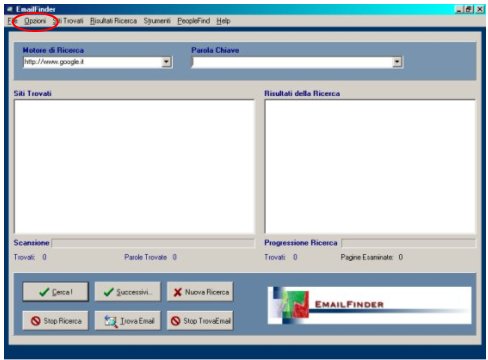Viewport: 488px width, 360px height.
Task: Click the Motore di Ricerca URL field
Action: pos(93,62)
